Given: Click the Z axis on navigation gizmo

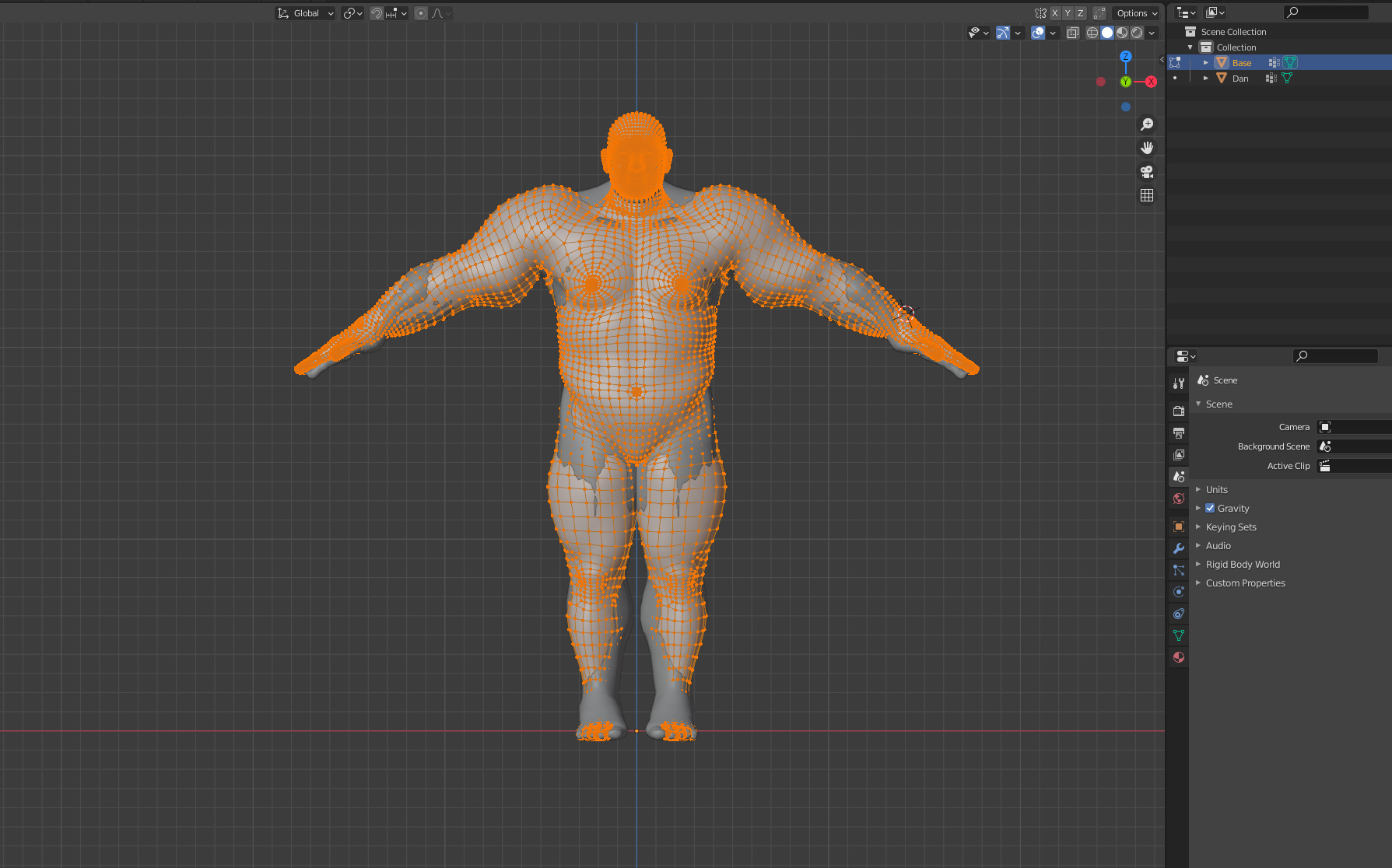Looking at the screenshot, I should tap(1125, 57).
